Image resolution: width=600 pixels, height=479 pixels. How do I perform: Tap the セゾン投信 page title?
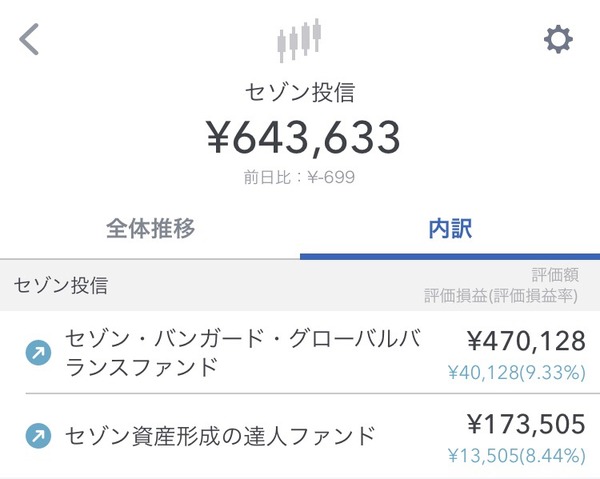click(x=300, y=92)
